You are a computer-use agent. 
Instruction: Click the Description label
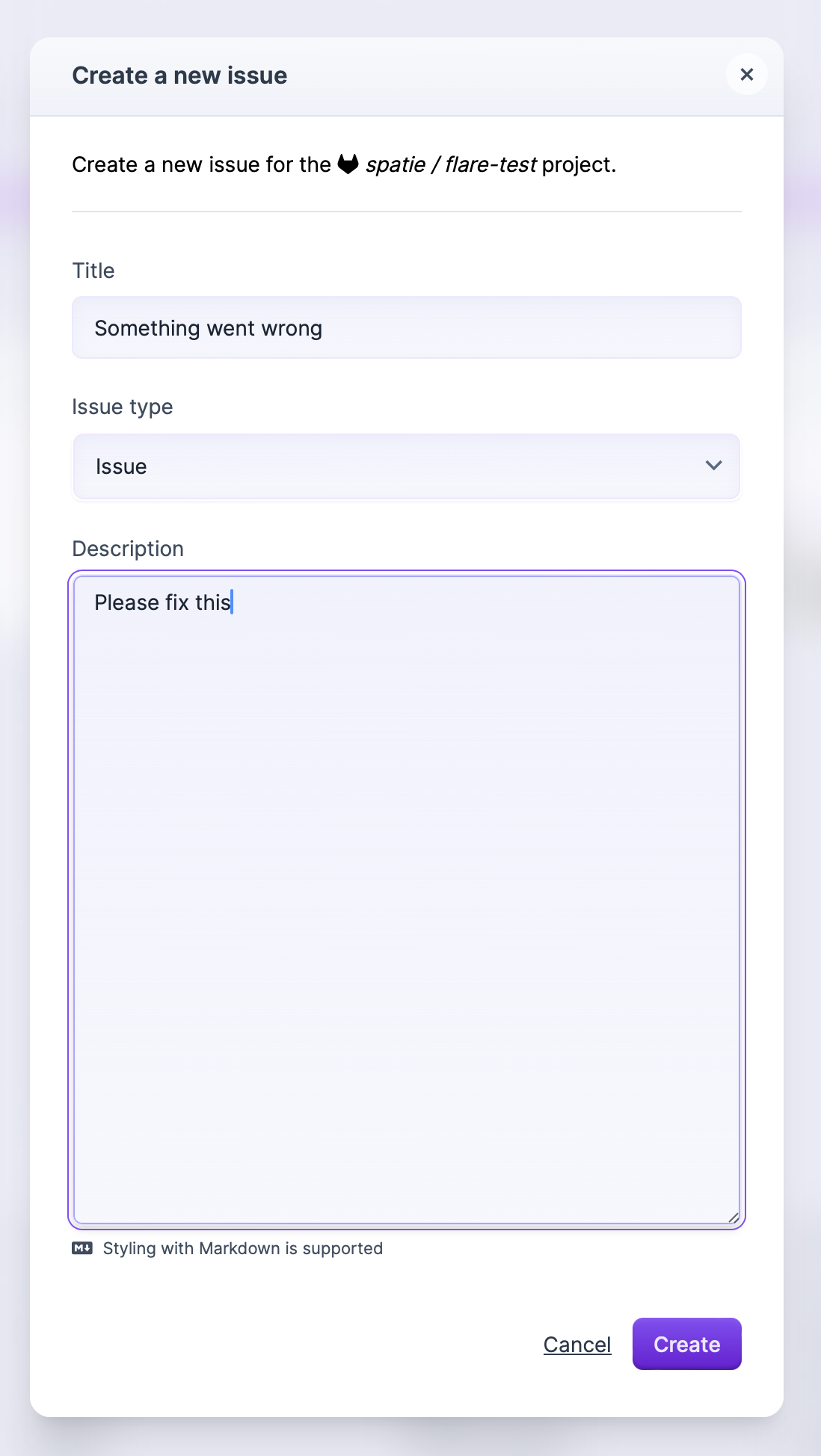tap(127, 548)
